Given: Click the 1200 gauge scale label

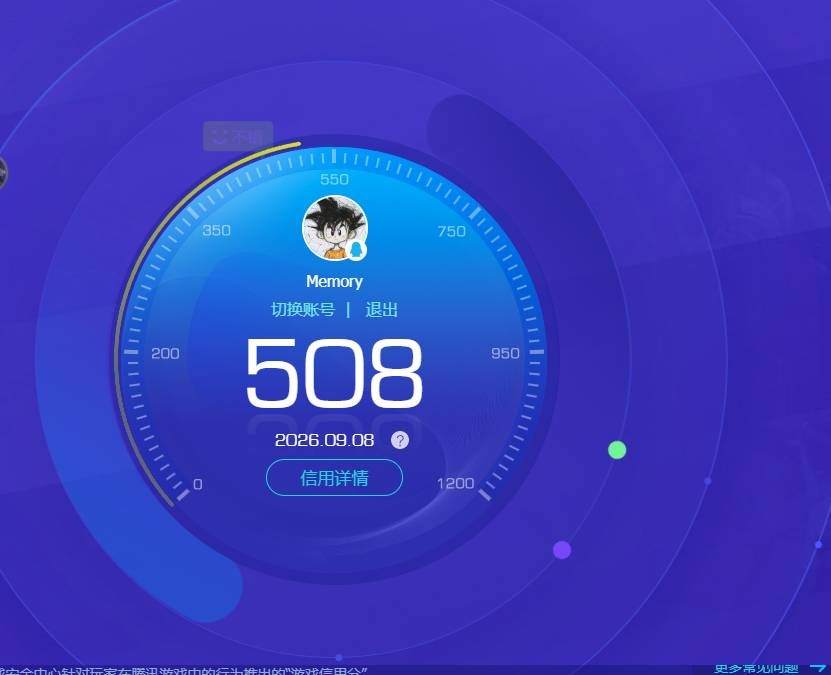Looking at the screenshot, I should click(455, 483).
